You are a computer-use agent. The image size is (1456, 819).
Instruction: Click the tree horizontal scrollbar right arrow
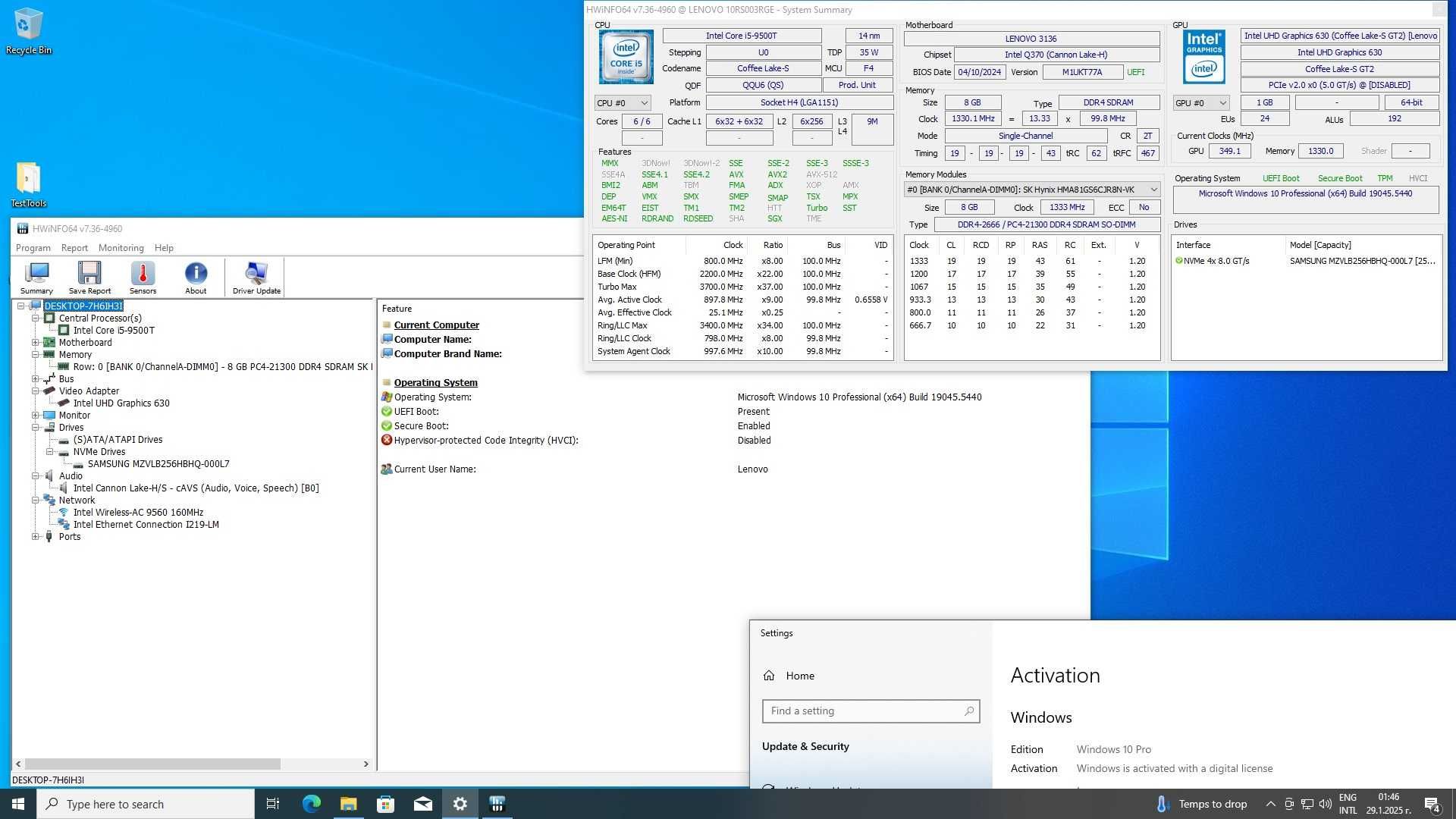pos(366,764)
